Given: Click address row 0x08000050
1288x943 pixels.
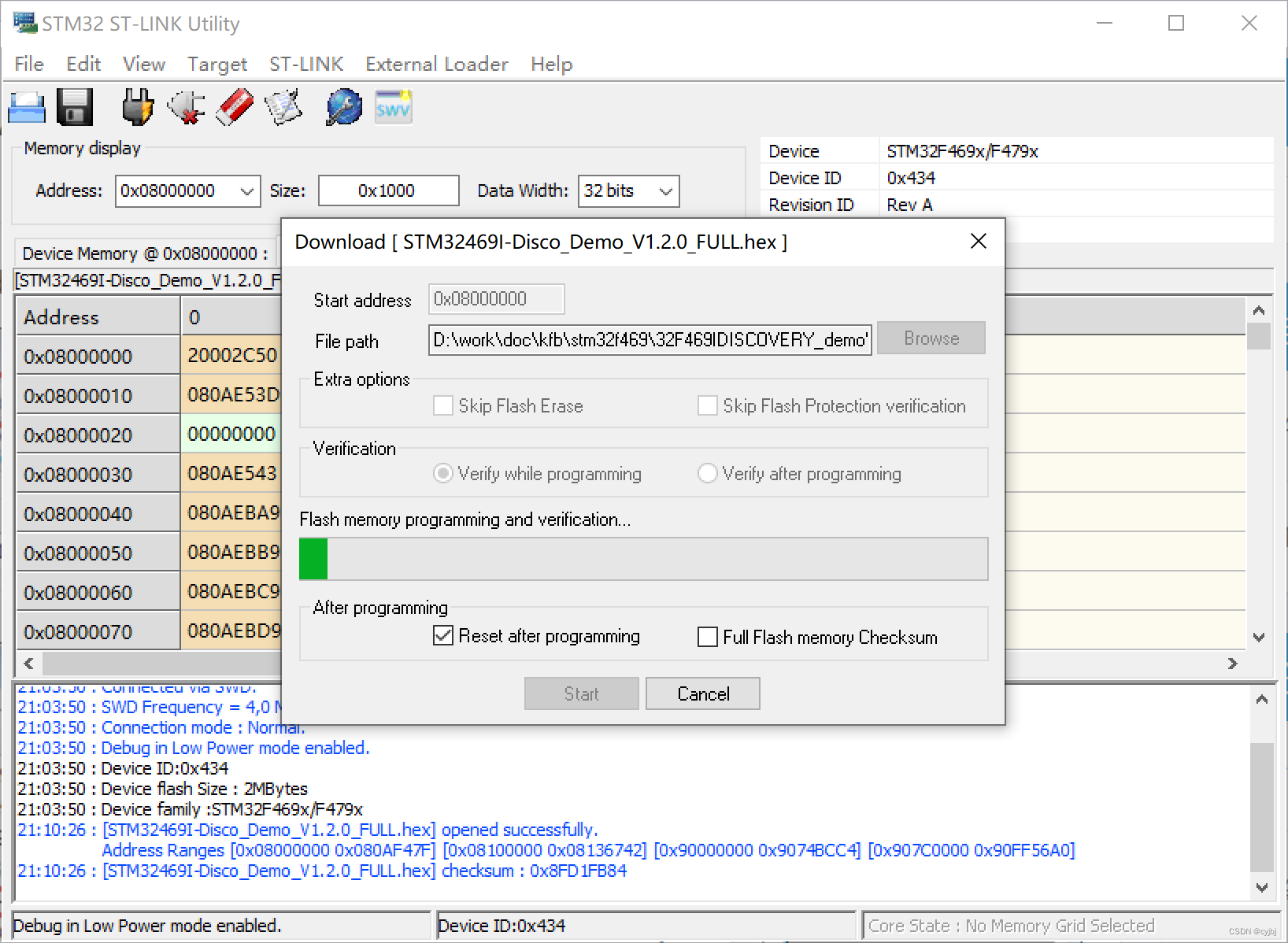Looking at the screenshot, I should 98,553.
